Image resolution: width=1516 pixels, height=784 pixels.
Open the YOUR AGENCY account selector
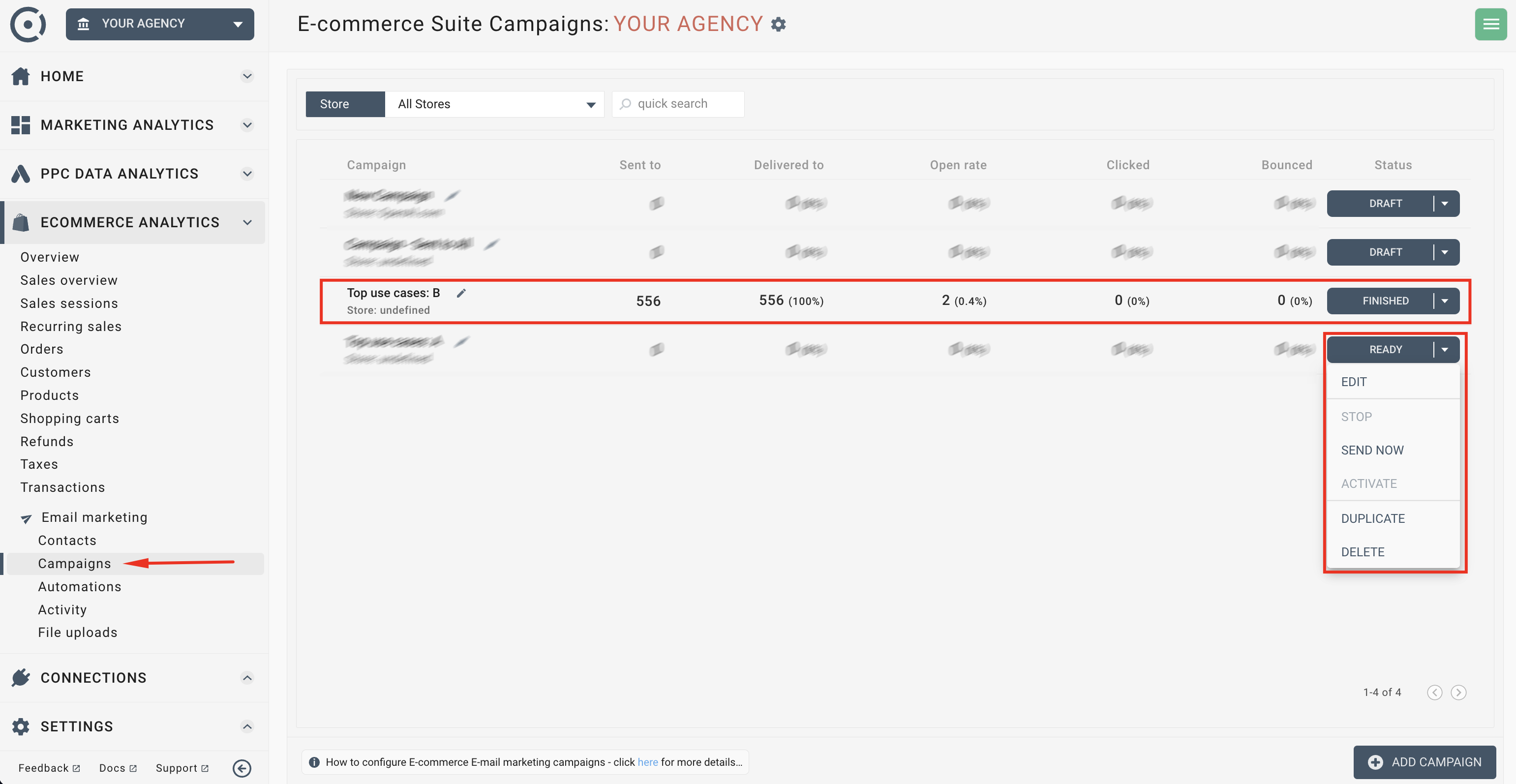click(159, 24)
